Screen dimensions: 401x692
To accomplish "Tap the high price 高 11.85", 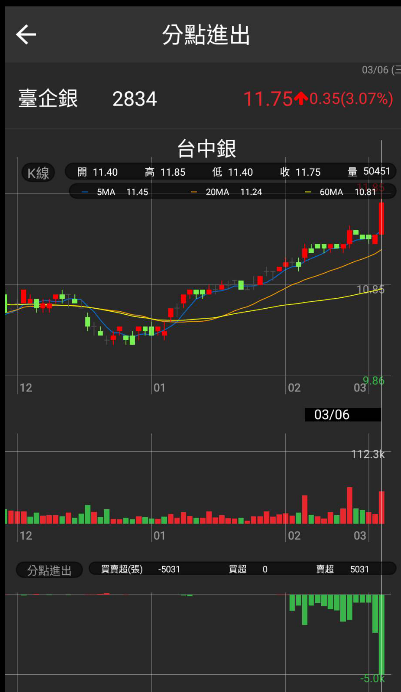I will [x=165, y=172].
